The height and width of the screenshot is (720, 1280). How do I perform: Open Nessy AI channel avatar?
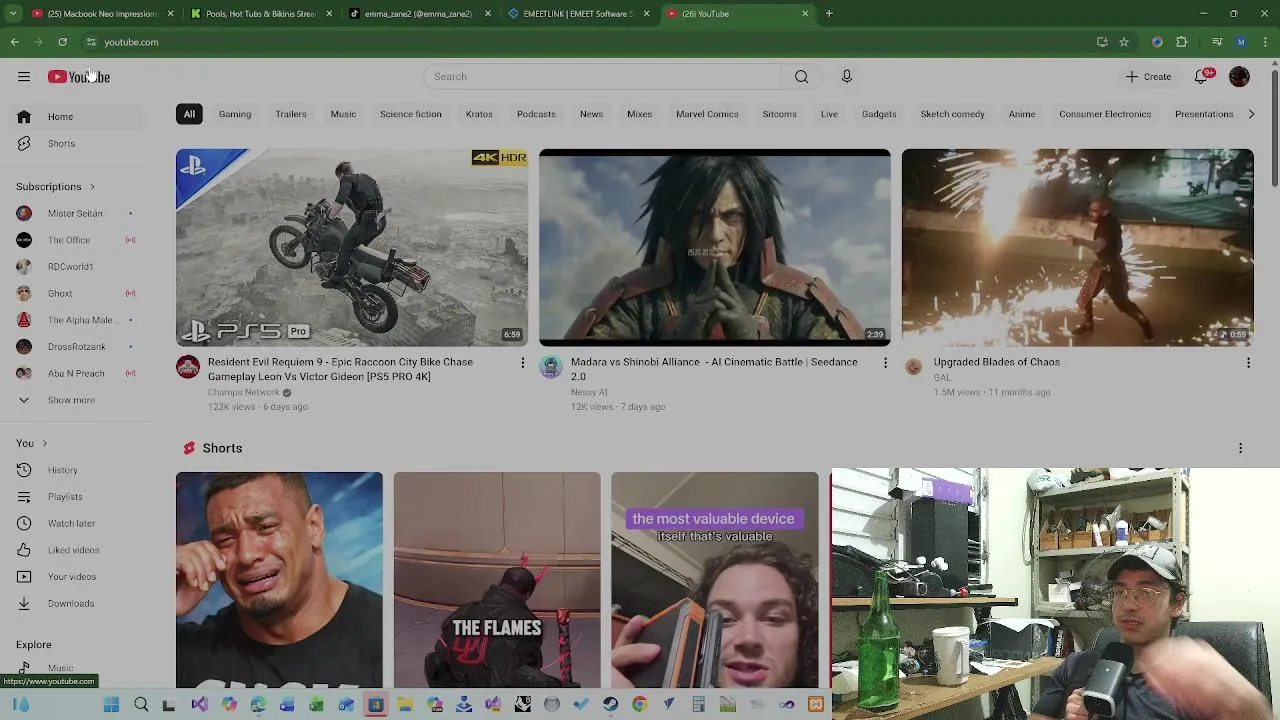[551, 367]
